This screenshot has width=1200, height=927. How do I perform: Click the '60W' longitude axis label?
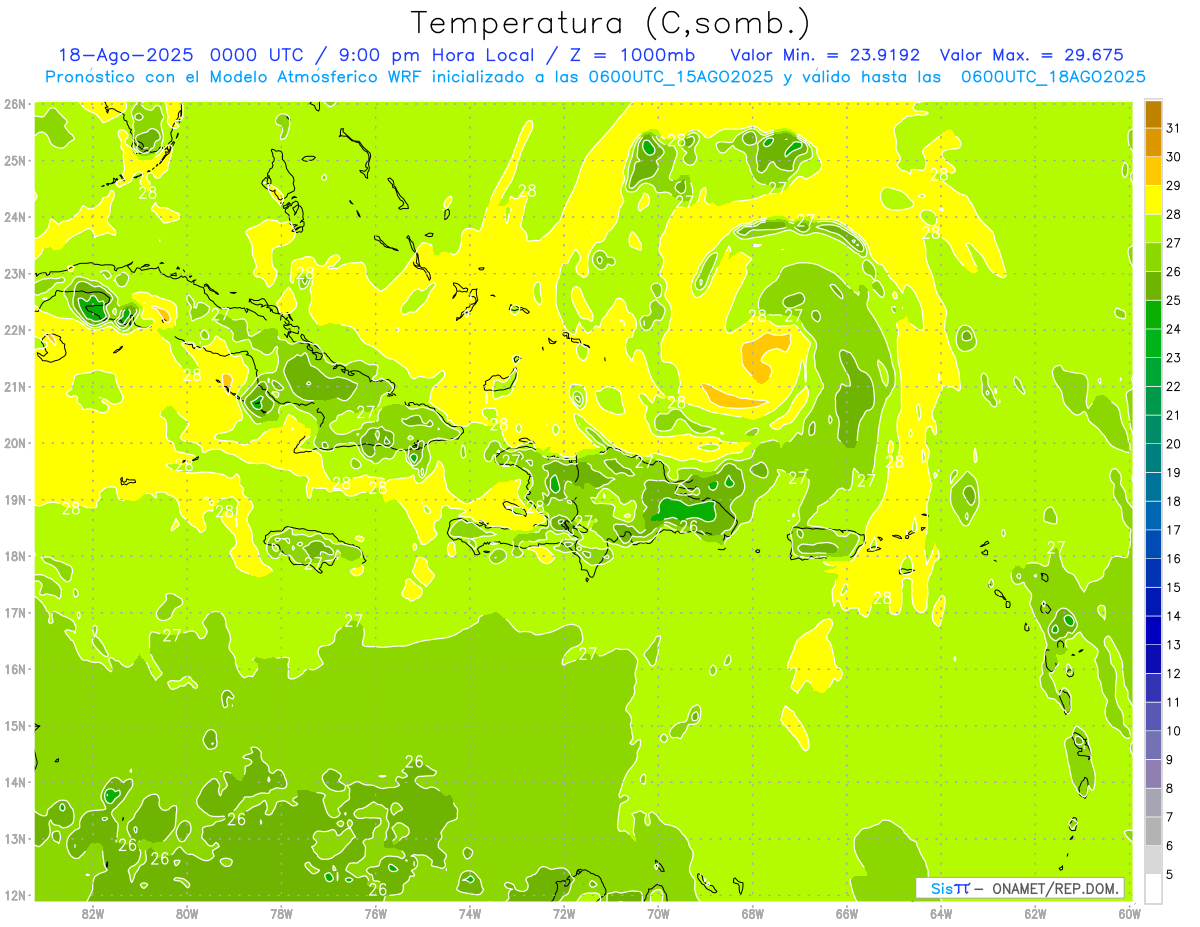click(1129, 913)
